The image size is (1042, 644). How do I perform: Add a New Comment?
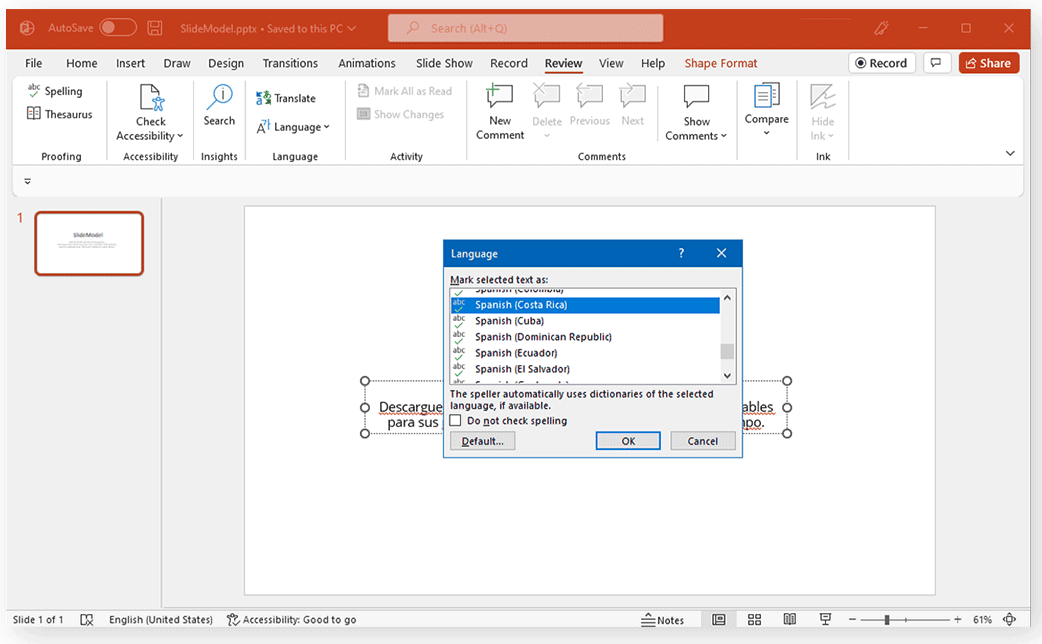(x=500, y=112)
